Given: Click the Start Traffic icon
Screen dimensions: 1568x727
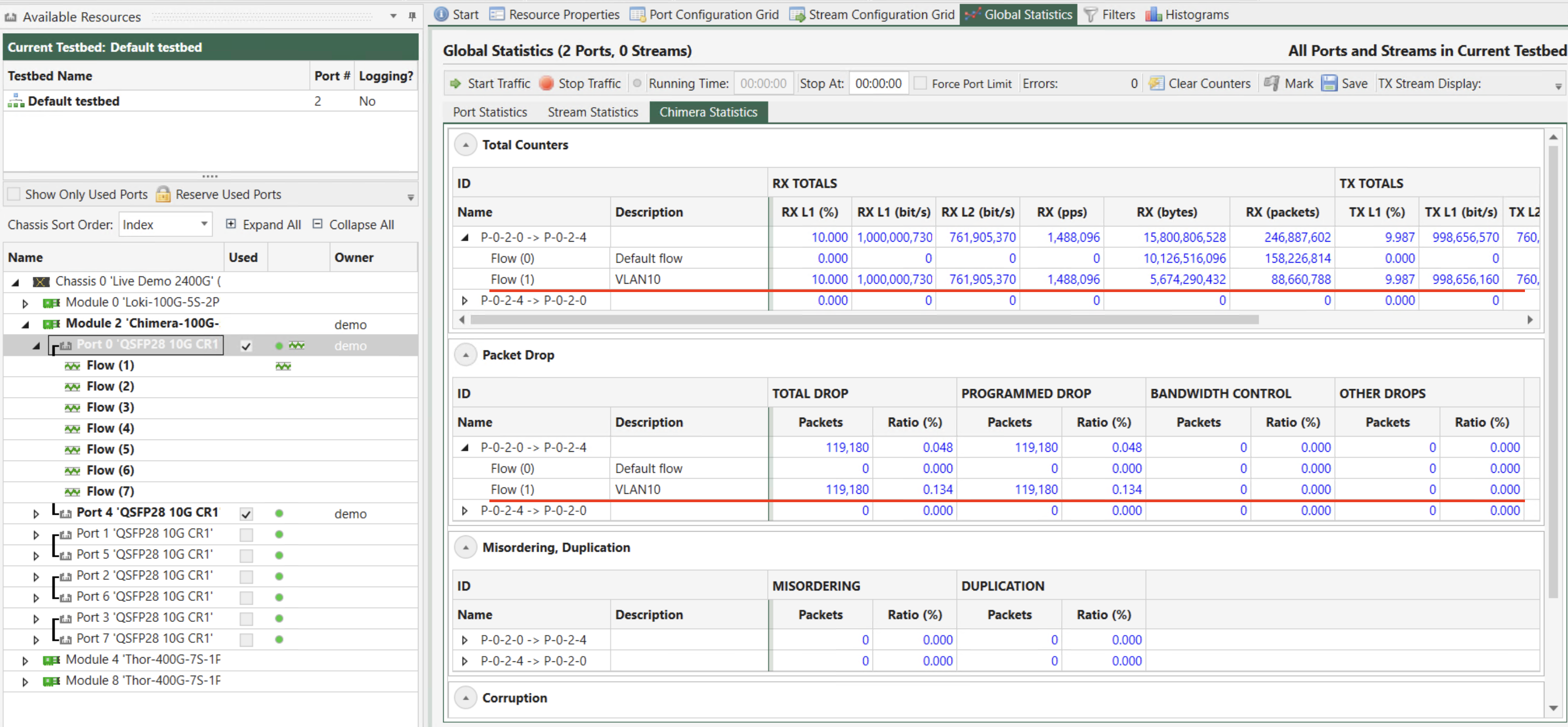Looking at the screenshot, I should [x=458, y=84].
